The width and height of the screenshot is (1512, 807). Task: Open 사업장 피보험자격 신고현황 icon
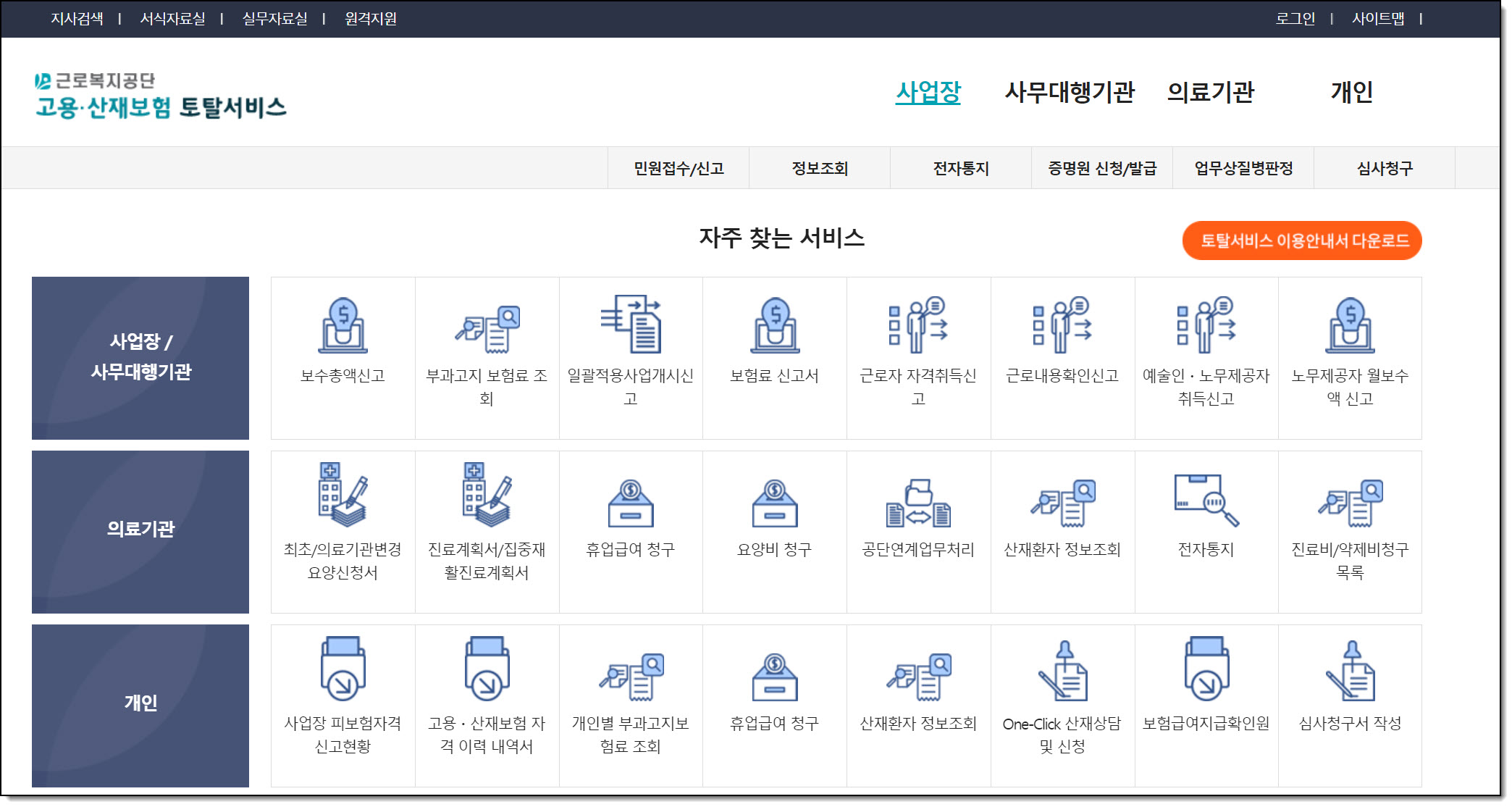click(343, 669)
